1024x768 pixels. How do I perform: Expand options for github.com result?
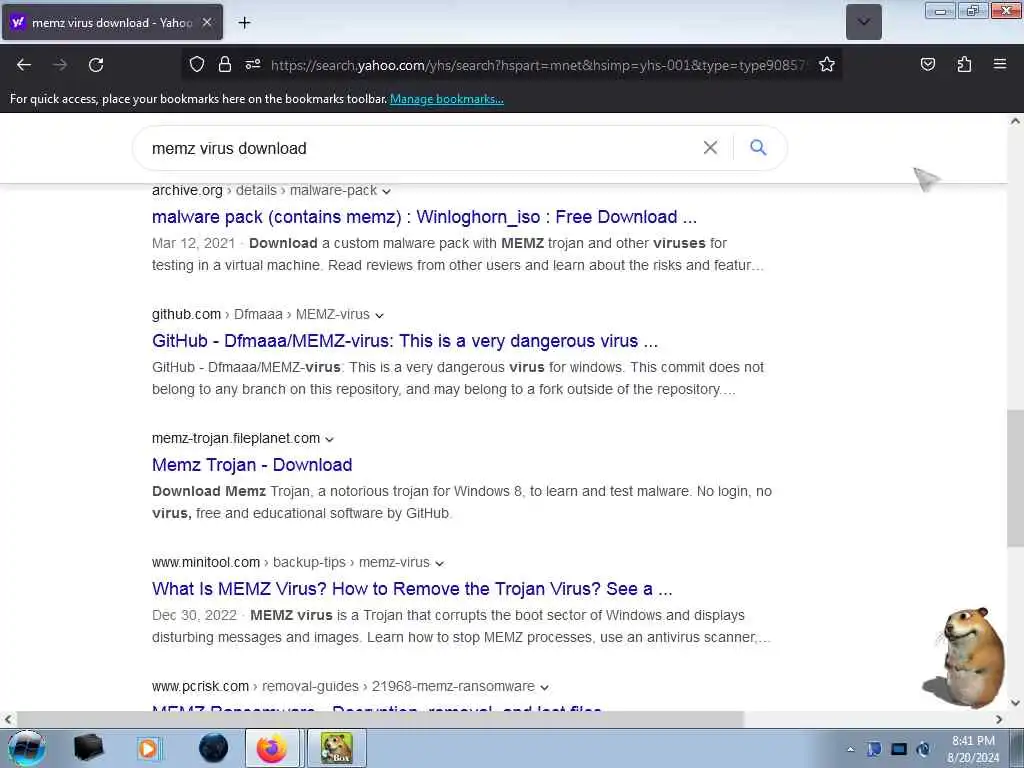379,315
